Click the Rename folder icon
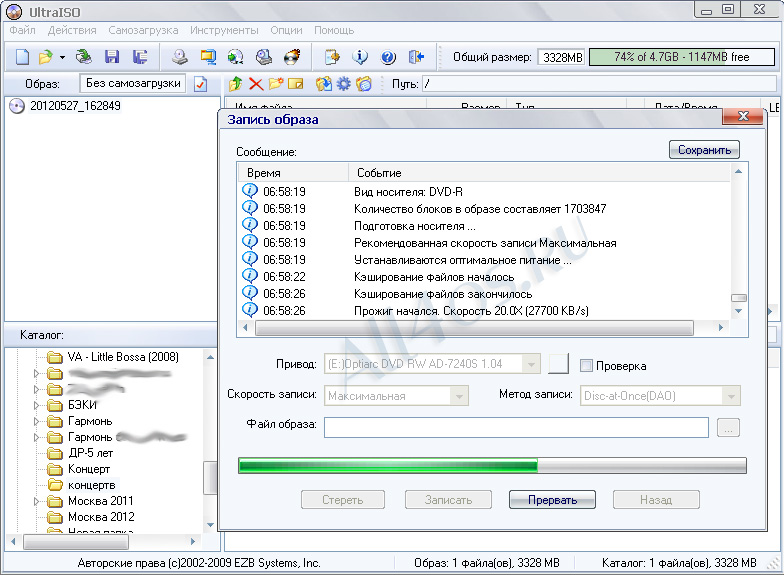The width and height of the screenshot is (784, 575). tap(296, 84)
